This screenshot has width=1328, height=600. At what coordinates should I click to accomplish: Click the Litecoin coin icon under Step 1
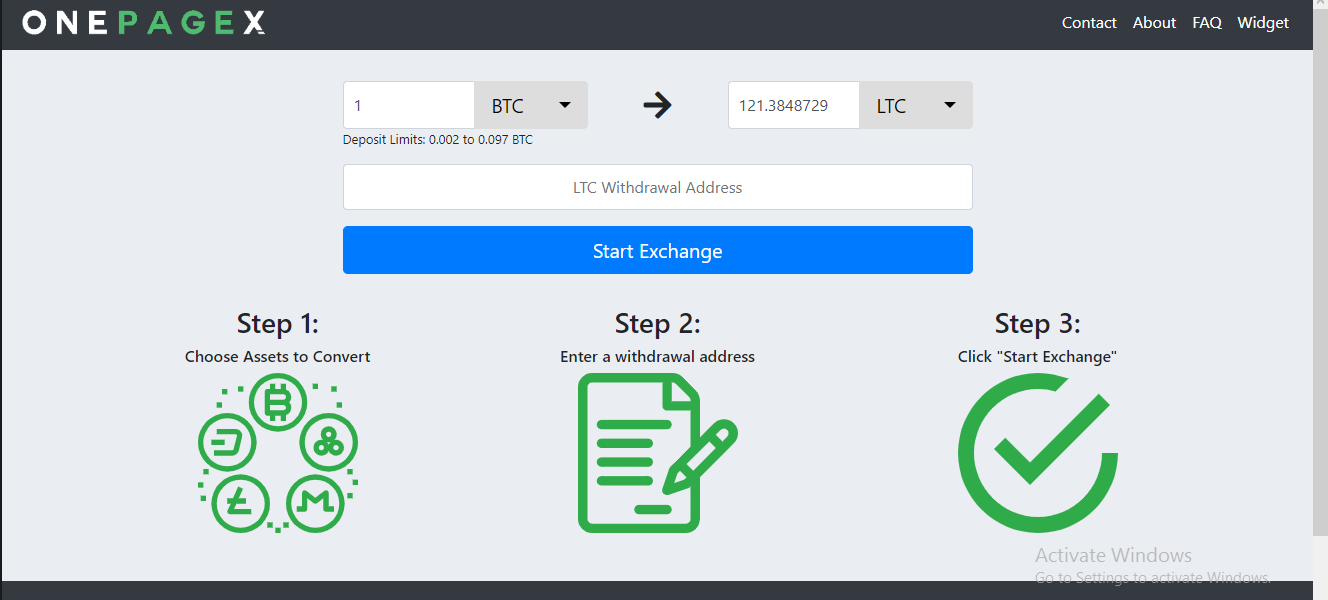(240, 503)
